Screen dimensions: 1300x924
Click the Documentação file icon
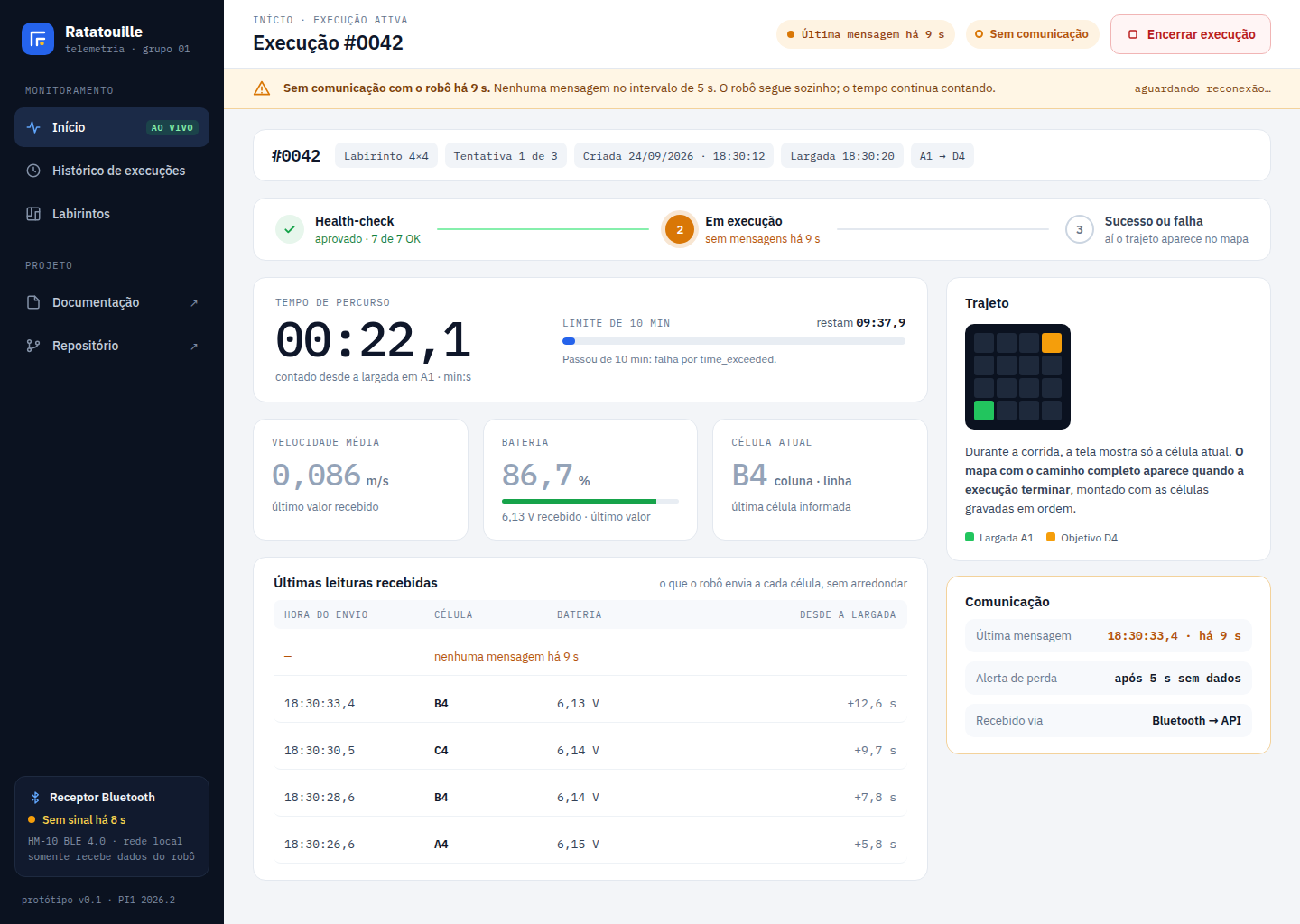33,302
